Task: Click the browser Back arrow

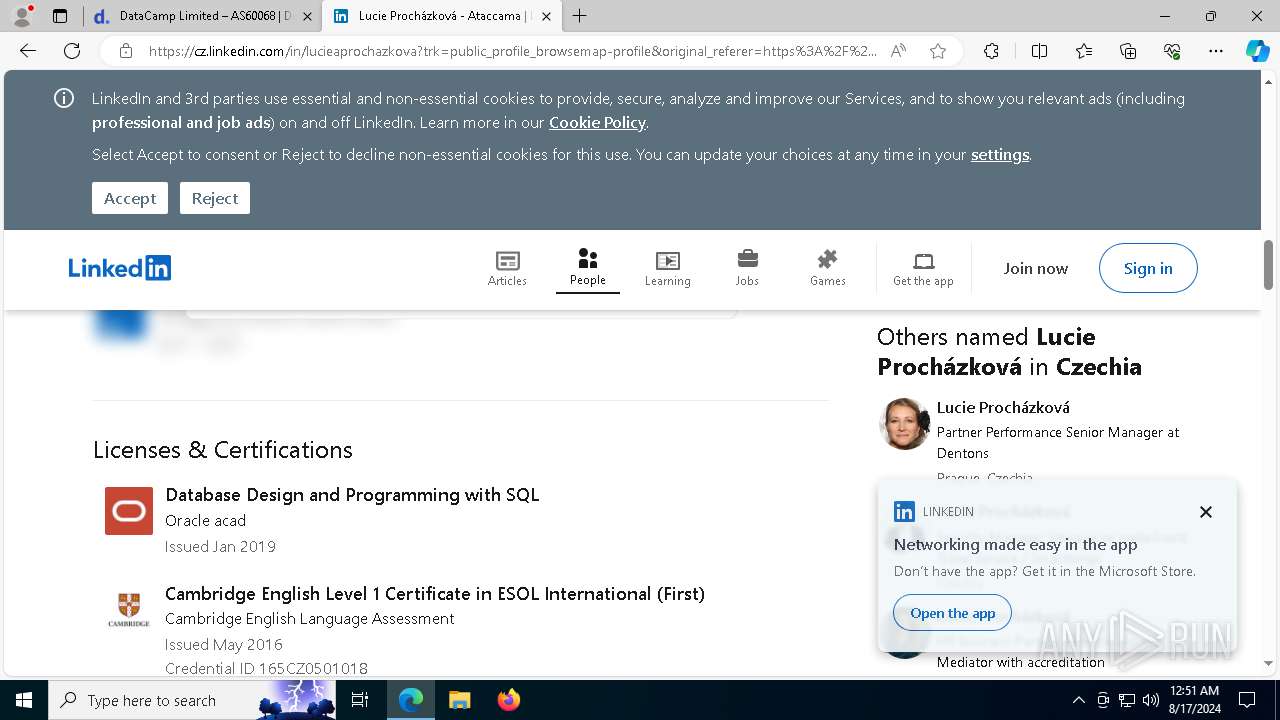Action: click(28, 51)
